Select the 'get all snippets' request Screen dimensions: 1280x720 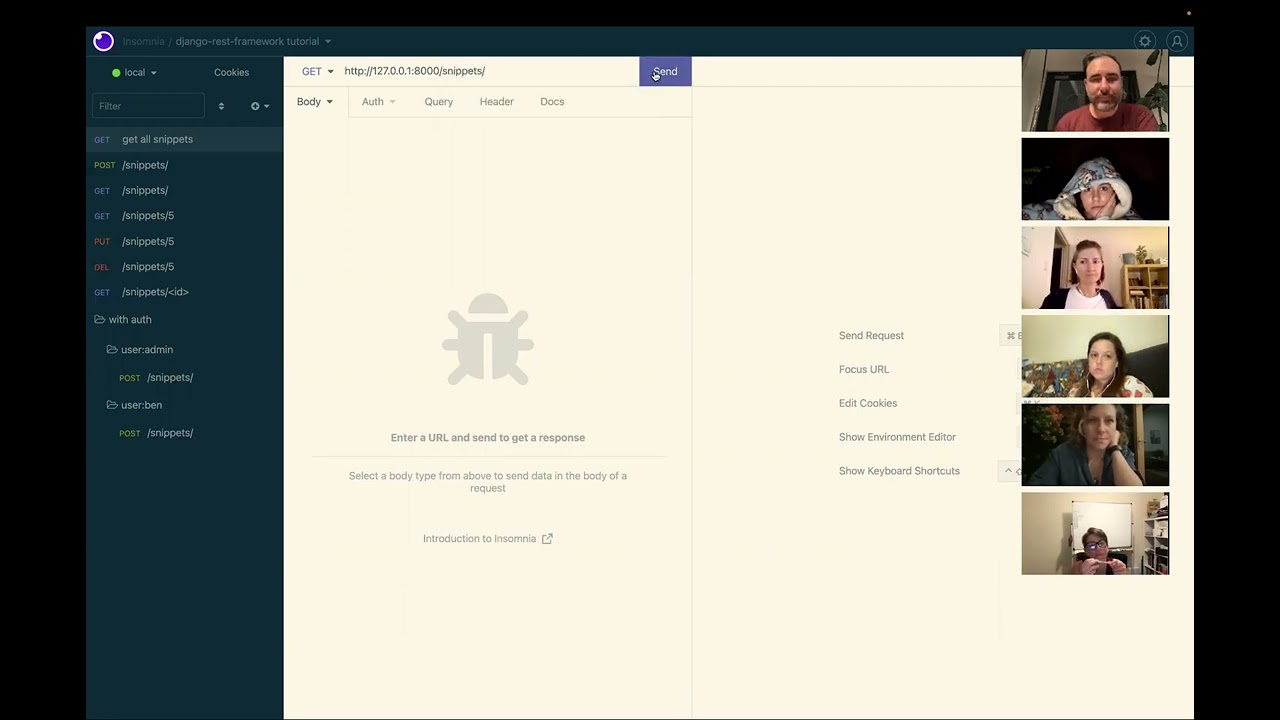[x=185, y=139]
